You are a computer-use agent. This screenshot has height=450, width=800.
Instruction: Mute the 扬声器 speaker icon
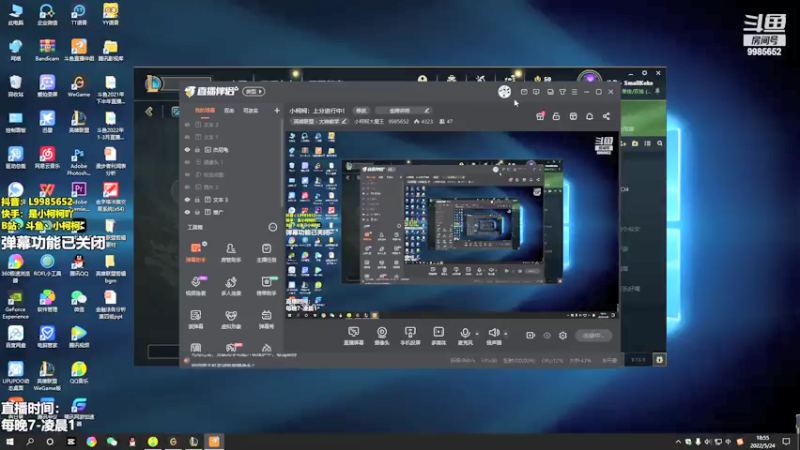click(x=493, y=334)
